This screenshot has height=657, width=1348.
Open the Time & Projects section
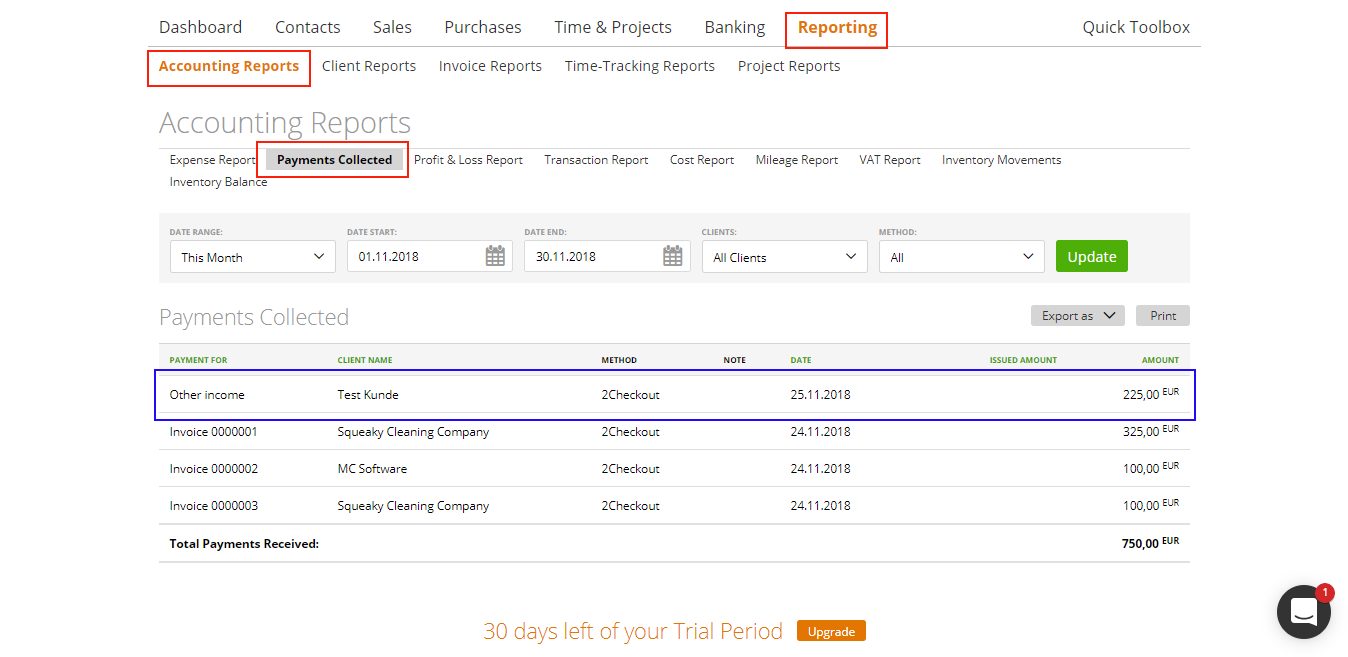[612, 26]
